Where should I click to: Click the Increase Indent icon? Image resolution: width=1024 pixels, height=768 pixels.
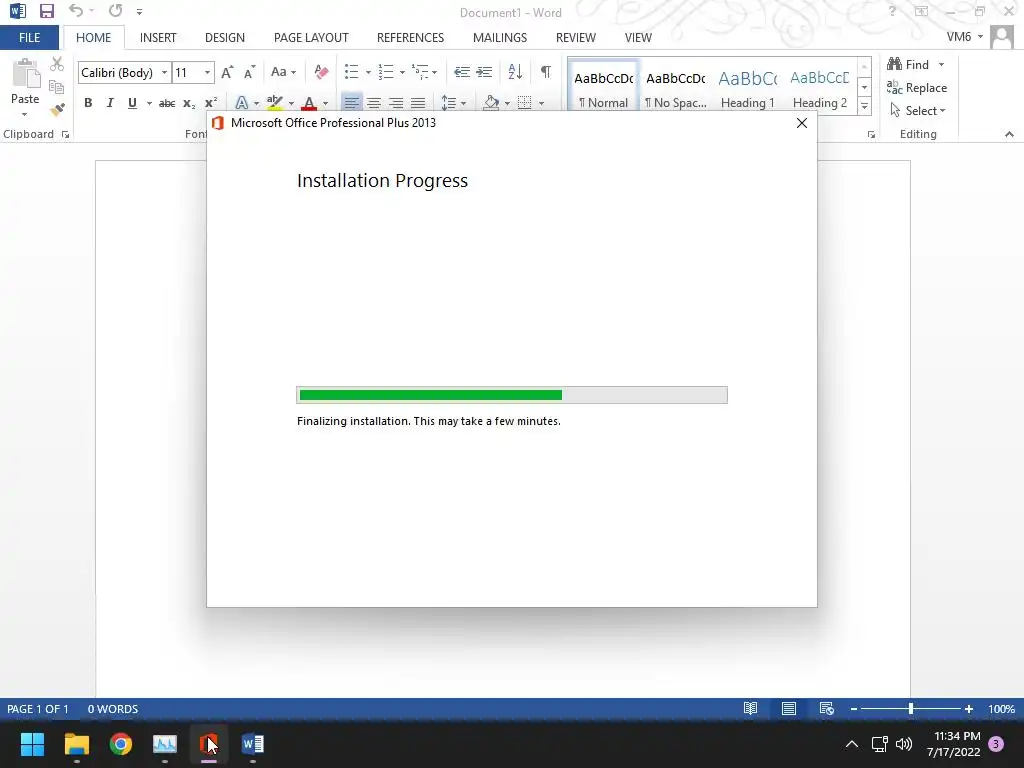click(484, 72)
